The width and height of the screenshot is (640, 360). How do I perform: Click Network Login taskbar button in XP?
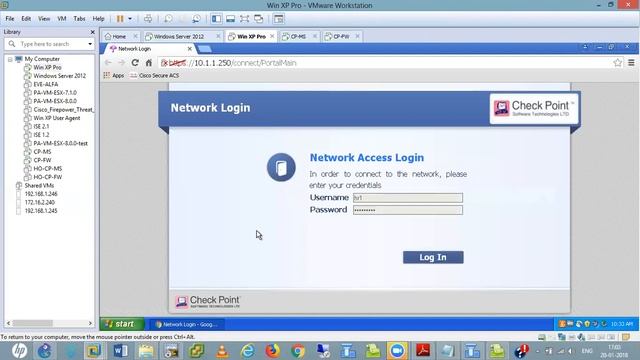[186, 324]
